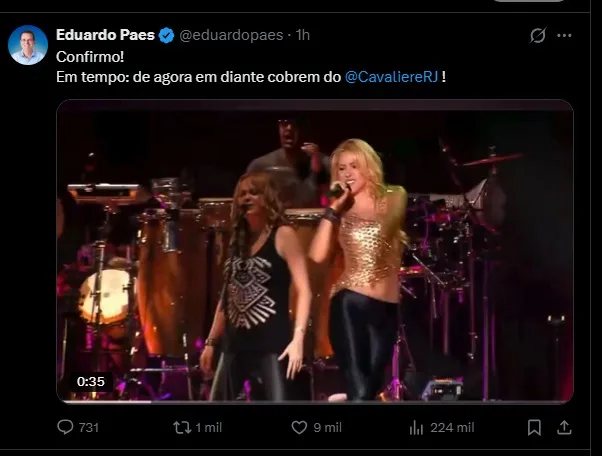Like the tweet with the heart icon
This screenshot has width=602, height=456.
(x=299, y=427)
